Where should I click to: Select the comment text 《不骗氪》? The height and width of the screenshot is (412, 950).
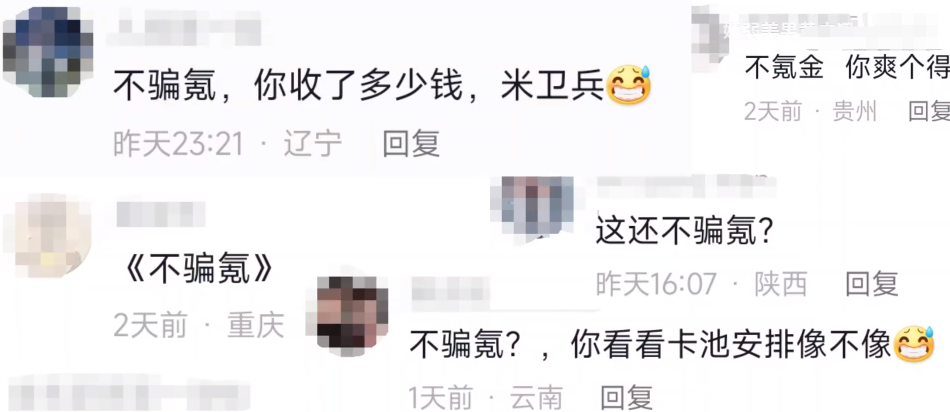[x=198, y=270]
